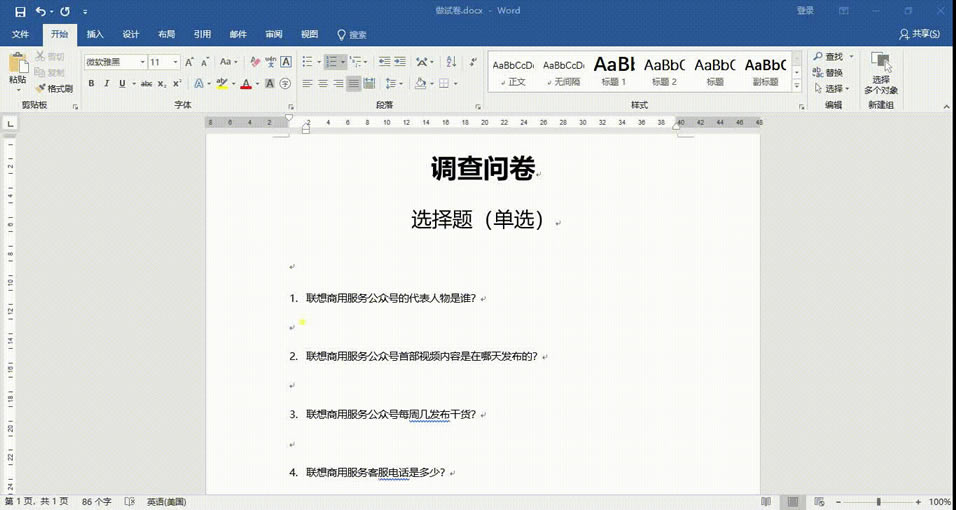This screenshot has height=510, width=956.
Task: Apply bulleted list icon
Action: point(308,62)
